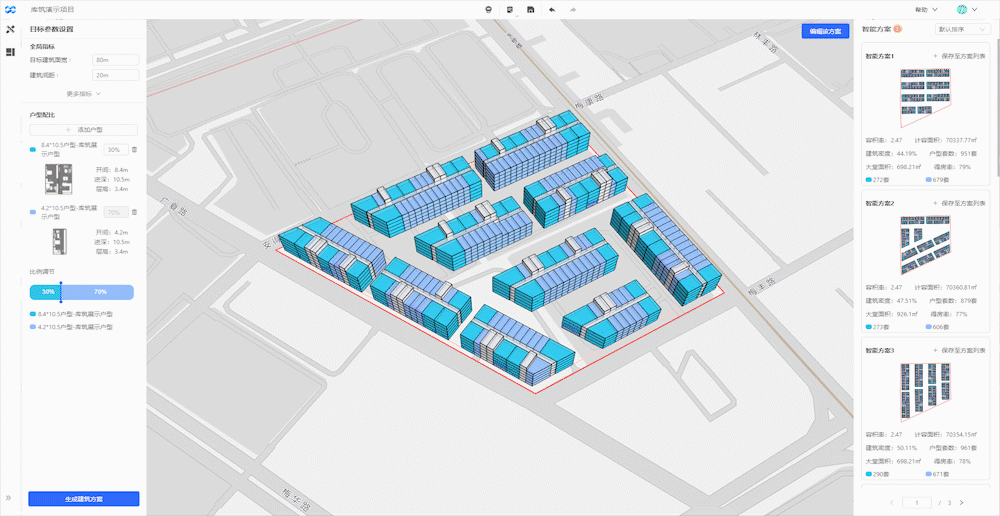1000x516 pixels.
Task: Click the redo arrow icon
Action: [572, 10]
